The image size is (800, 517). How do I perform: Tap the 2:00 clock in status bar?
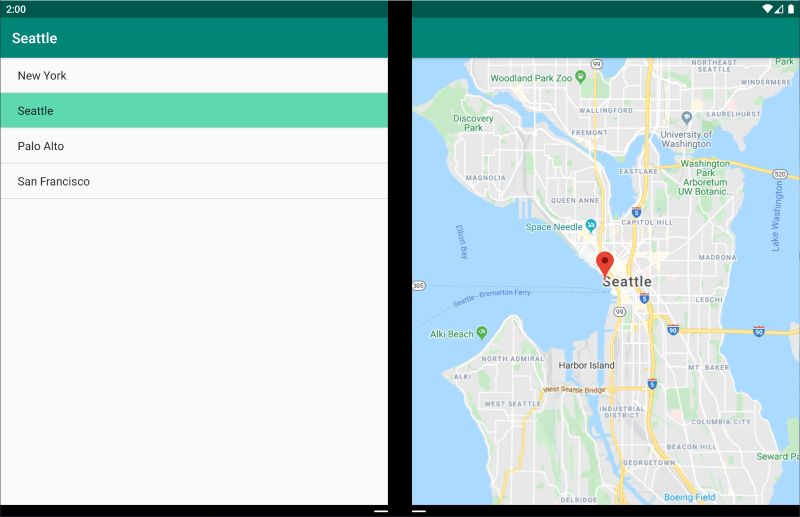pyautogui.click(x=16, y=9)
